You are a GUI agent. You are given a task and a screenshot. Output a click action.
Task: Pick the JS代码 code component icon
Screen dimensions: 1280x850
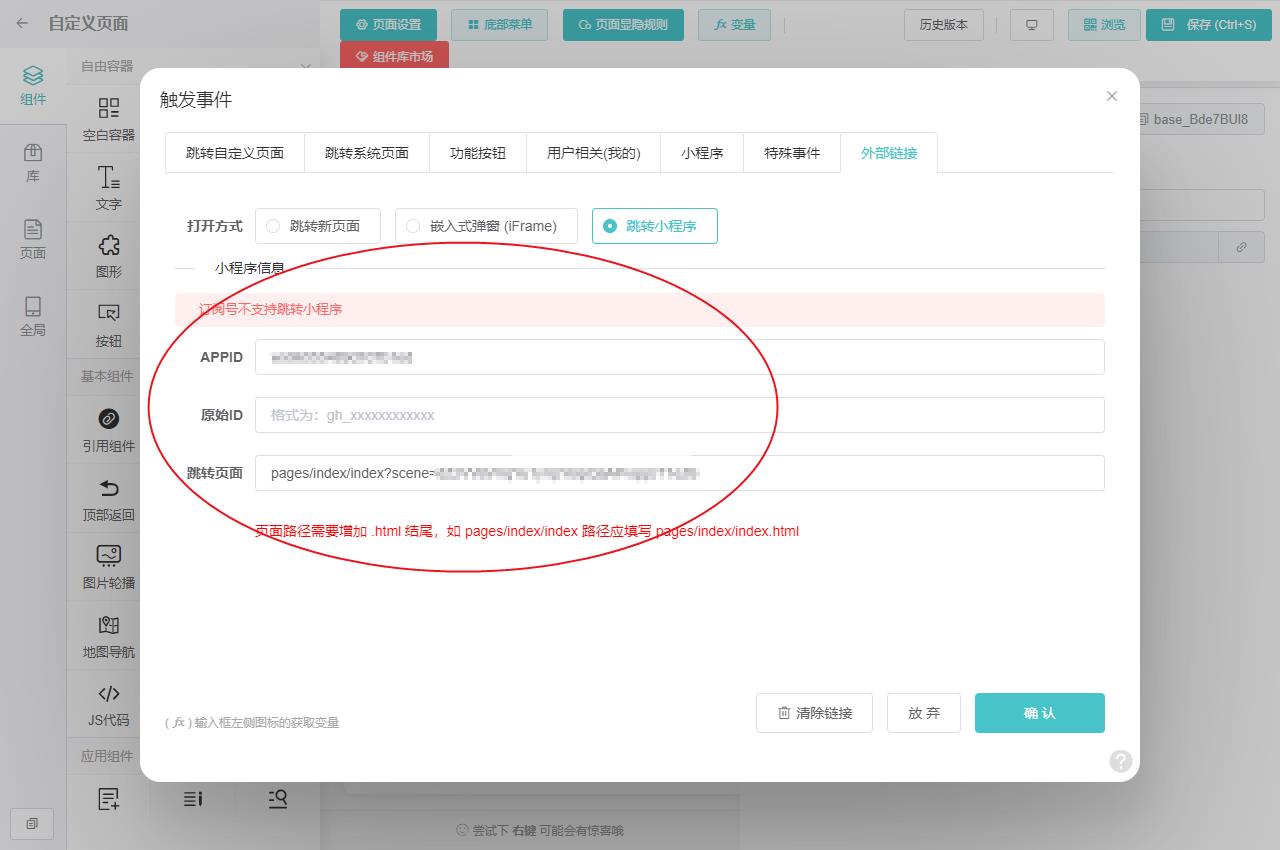click(x=108, y=694)
